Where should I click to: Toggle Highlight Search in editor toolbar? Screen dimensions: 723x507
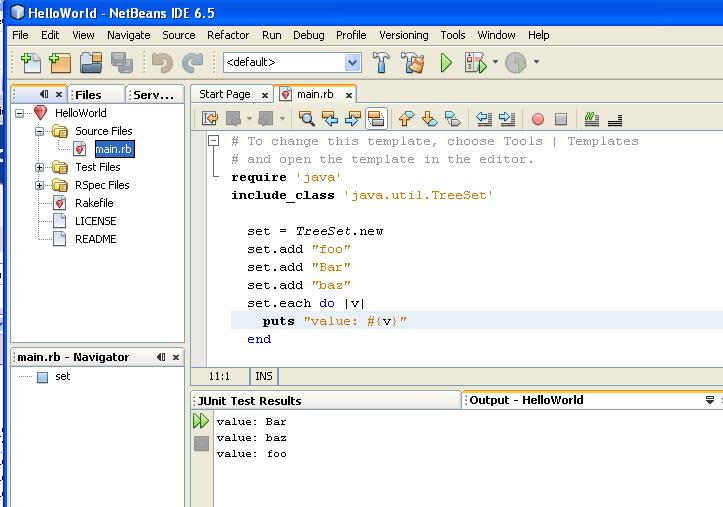[376, 119]
